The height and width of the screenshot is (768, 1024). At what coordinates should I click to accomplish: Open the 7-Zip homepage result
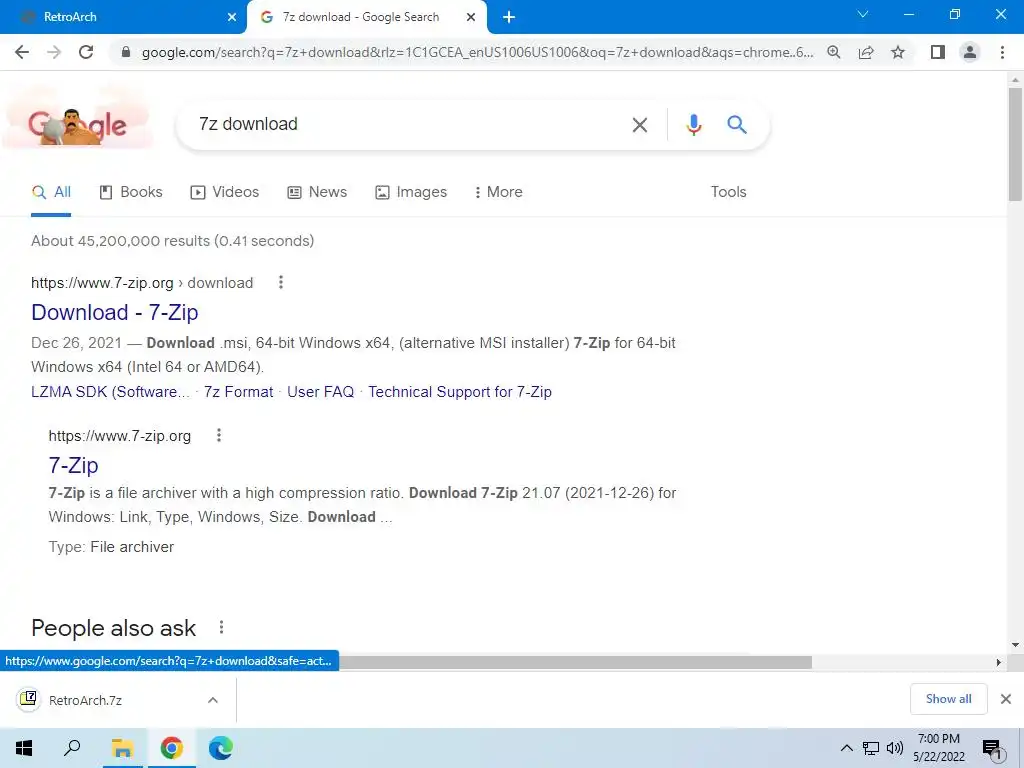pyautogui.click(x=73, y=465)
